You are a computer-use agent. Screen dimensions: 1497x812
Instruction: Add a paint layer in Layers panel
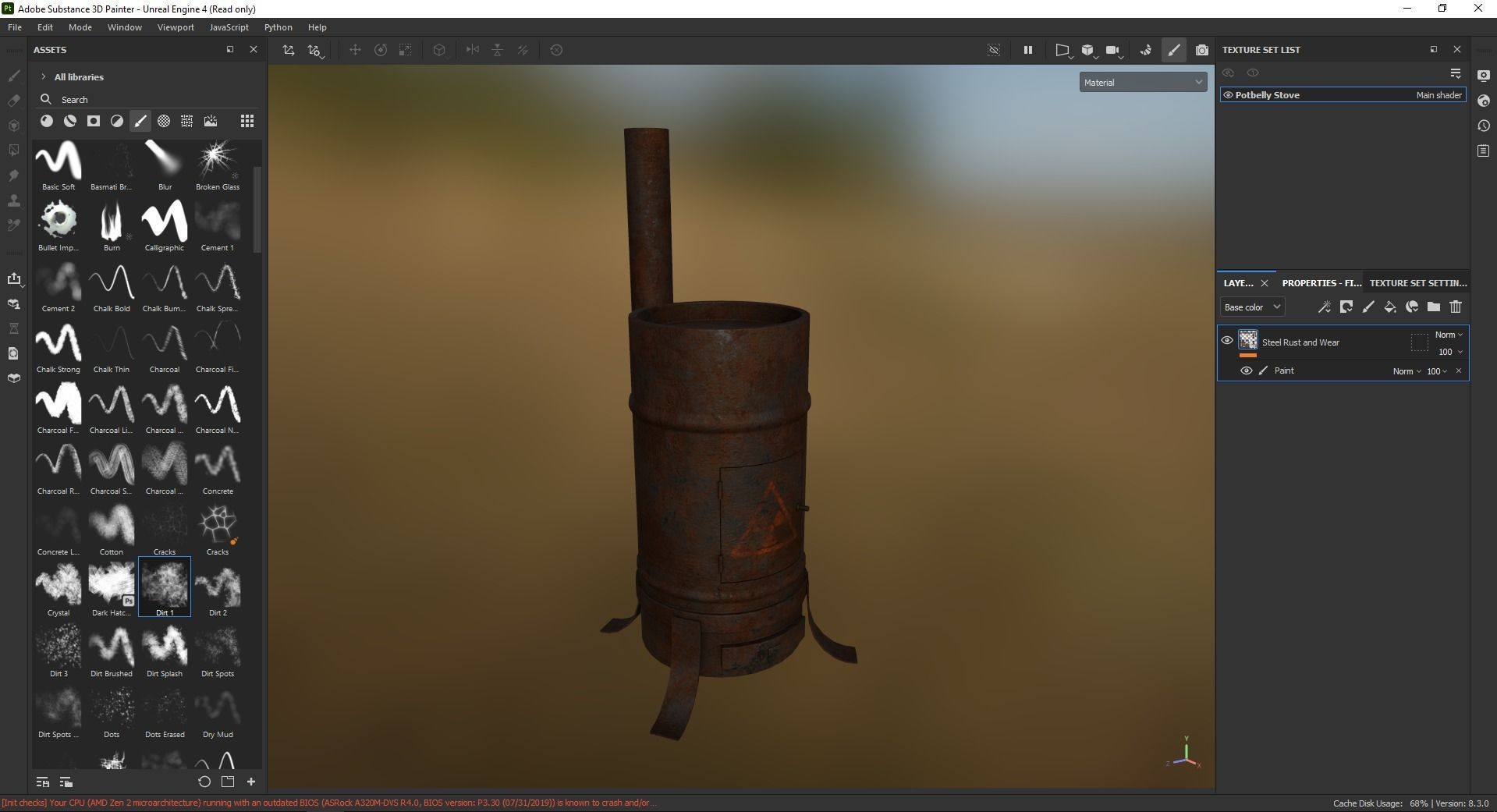[x=1368, y=307]
